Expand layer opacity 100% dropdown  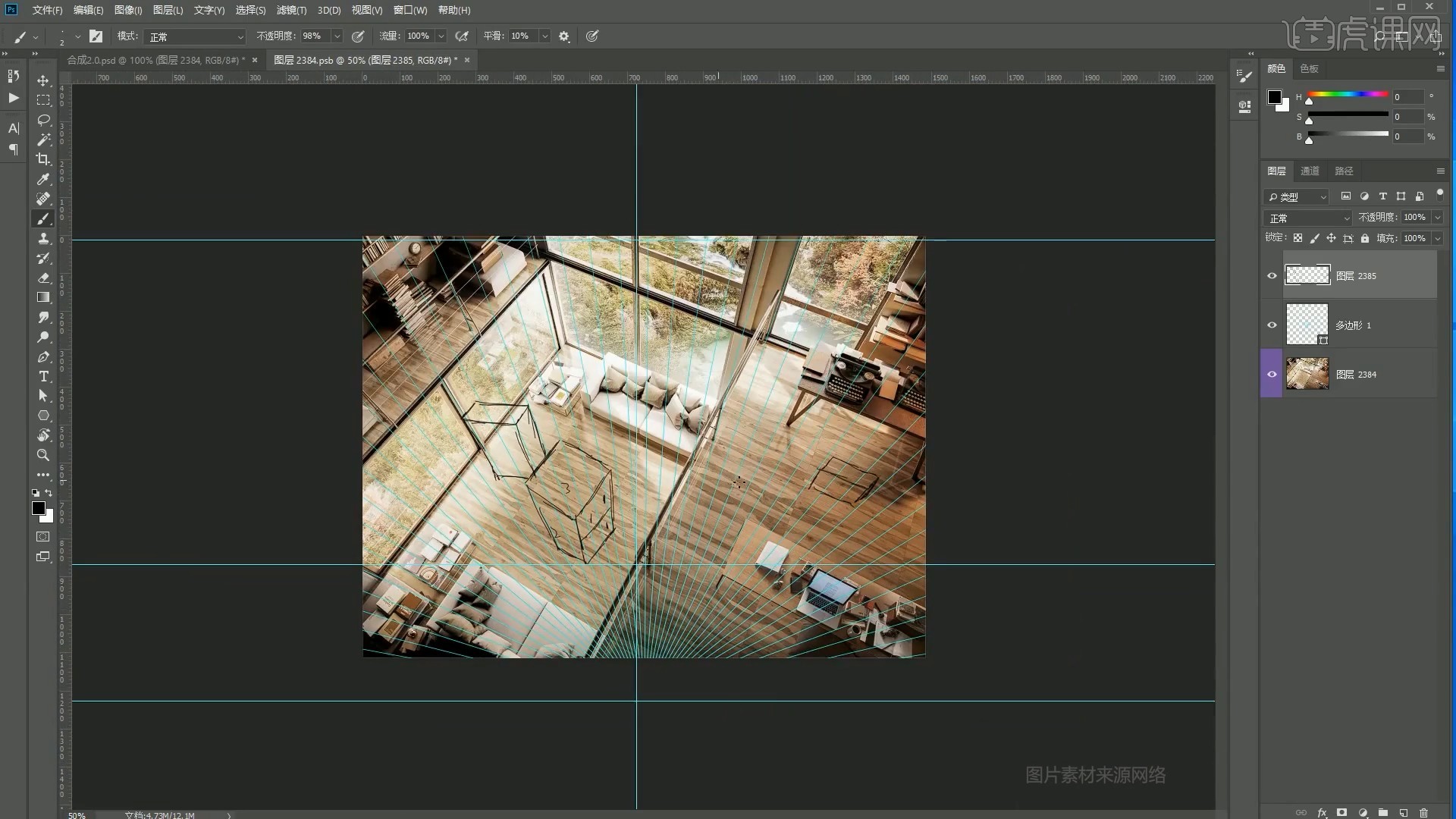click(1437, 218)
